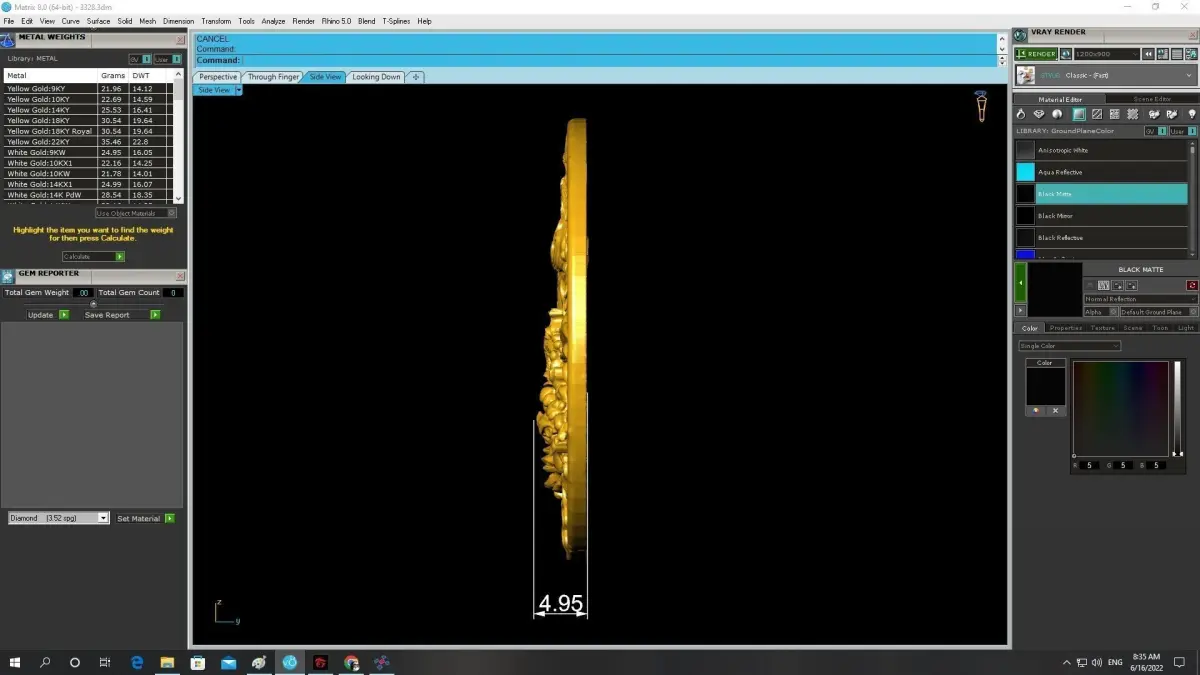This screenshot has width=1200, height=675.
Task: Toggle User library in Metal Weights panel
Action: 168,59
